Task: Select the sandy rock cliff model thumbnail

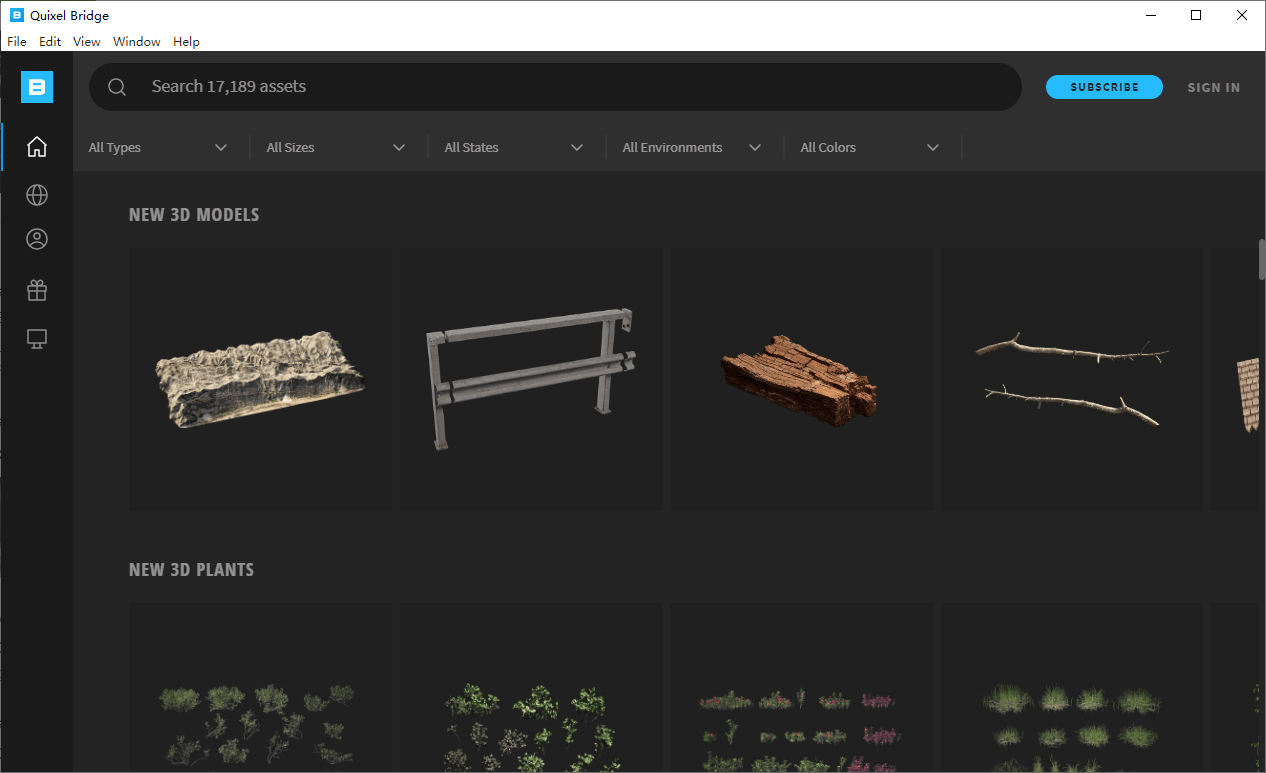Action: coord(260,379)
